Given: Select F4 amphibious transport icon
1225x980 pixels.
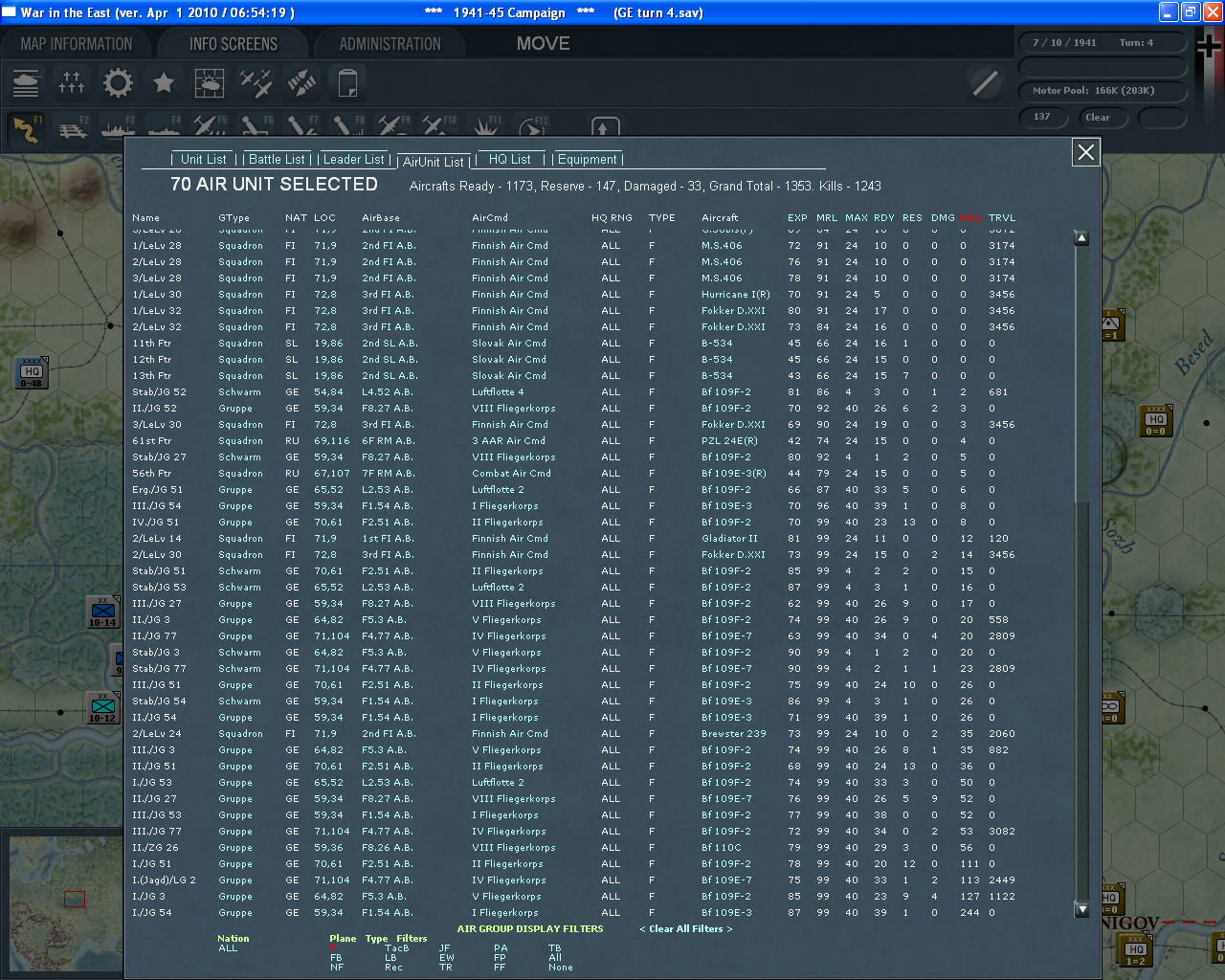Looking at the screenshot, I should click(x=164, y=126).
